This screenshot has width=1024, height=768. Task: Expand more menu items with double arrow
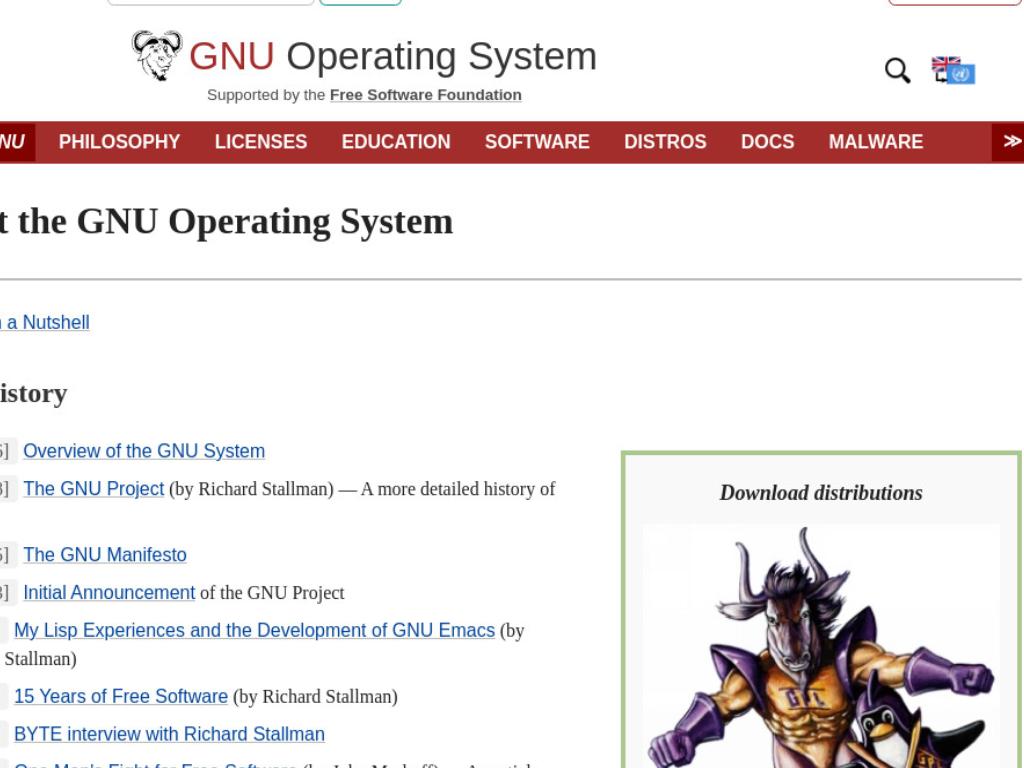pos(1010,142)
